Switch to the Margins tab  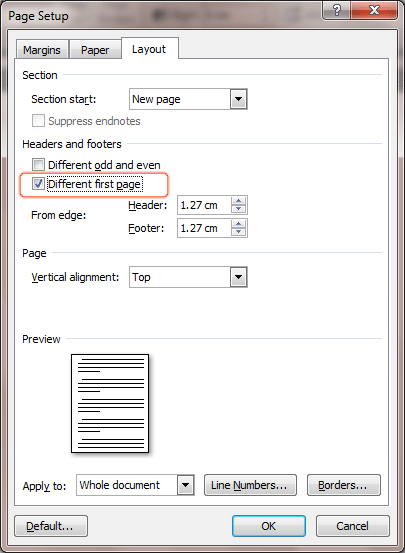[42, 50]
